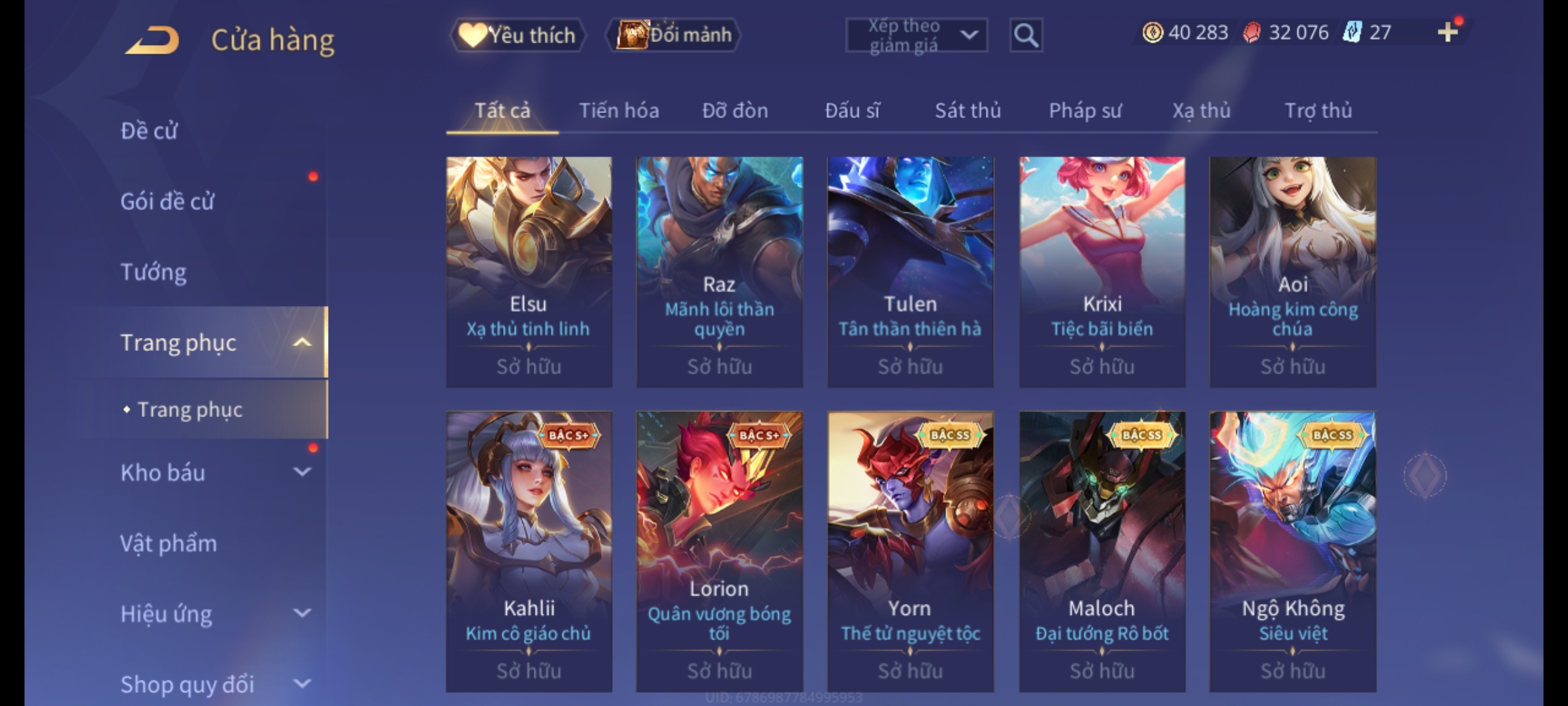Screen dimensions: 1568x706
Task: Open the search magnifier icon
Action: (1026, 35)
